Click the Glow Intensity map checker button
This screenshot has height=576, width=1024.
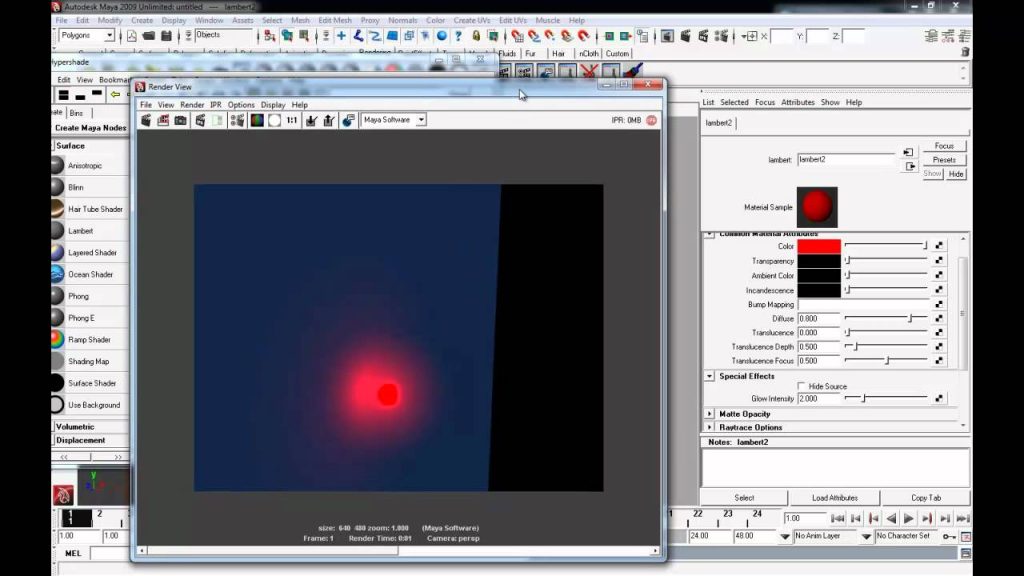(938, 398)
